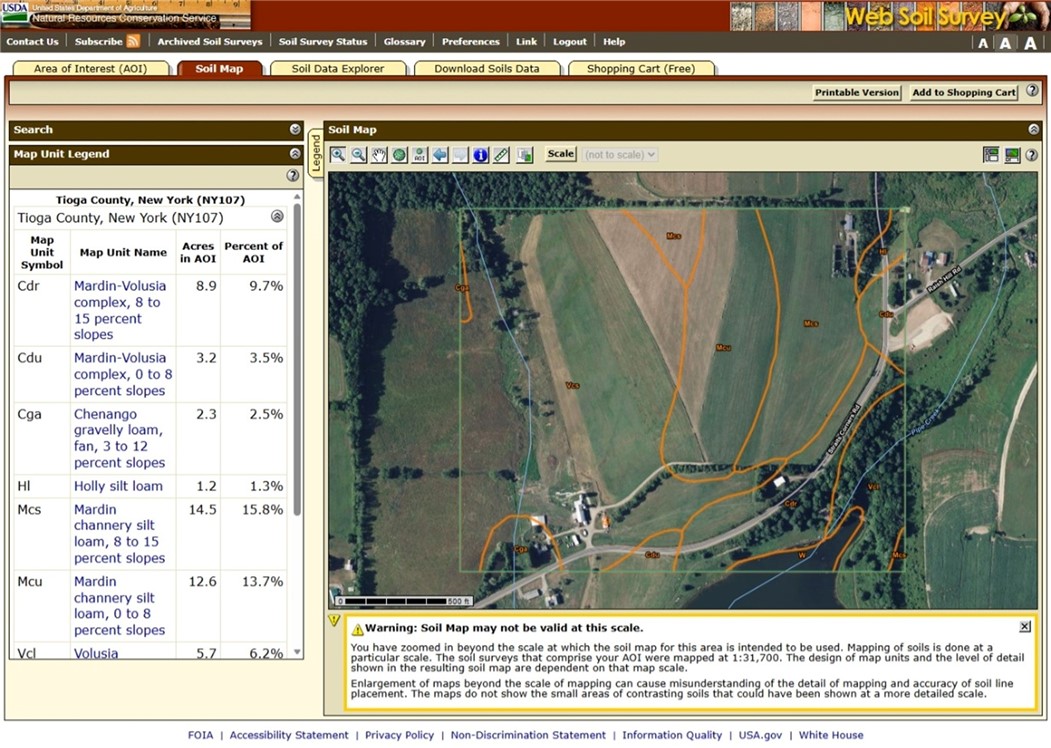Select the Zoom In map tool

(337, 155)
